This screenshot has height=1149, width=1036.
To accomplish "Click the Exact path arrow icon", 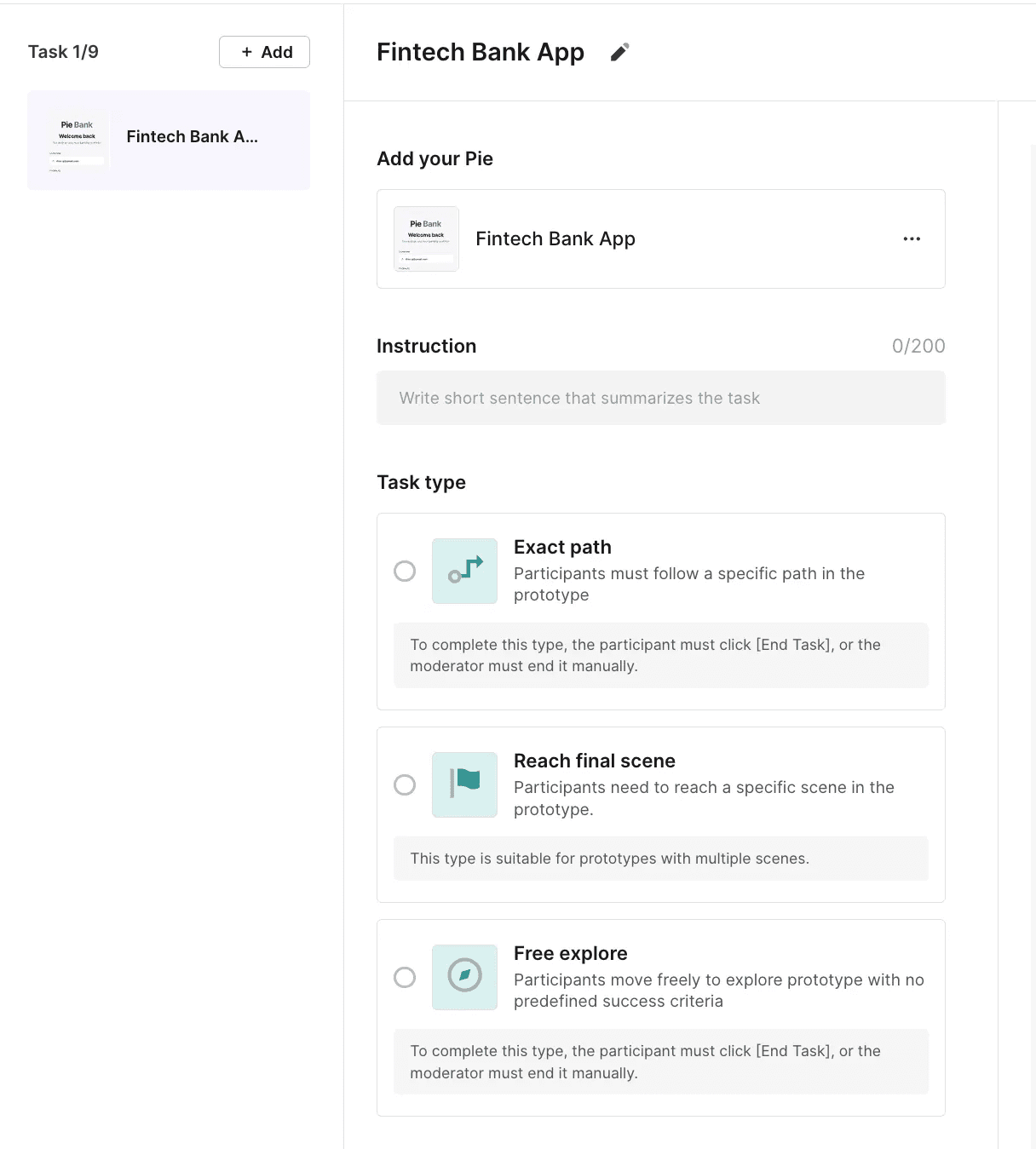I will (x=464, y=571).
